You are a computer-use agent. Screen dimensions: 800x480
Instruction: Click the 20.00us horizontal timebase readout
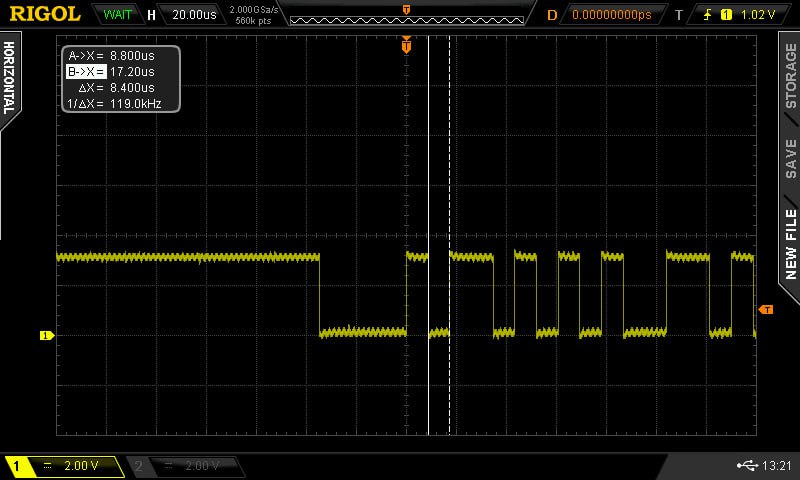[x=193, y=15]
